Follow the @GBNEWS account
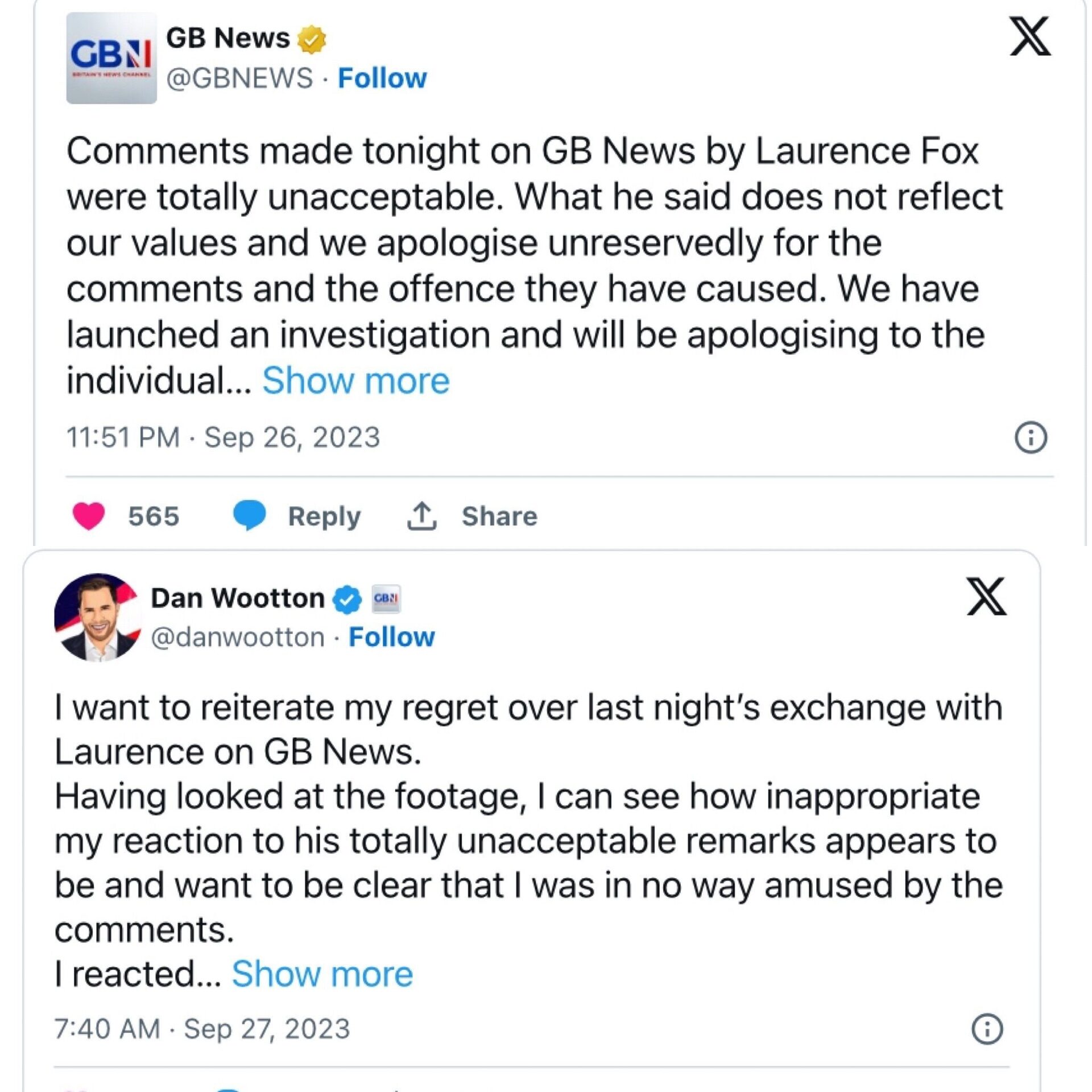 coord(381,77)
